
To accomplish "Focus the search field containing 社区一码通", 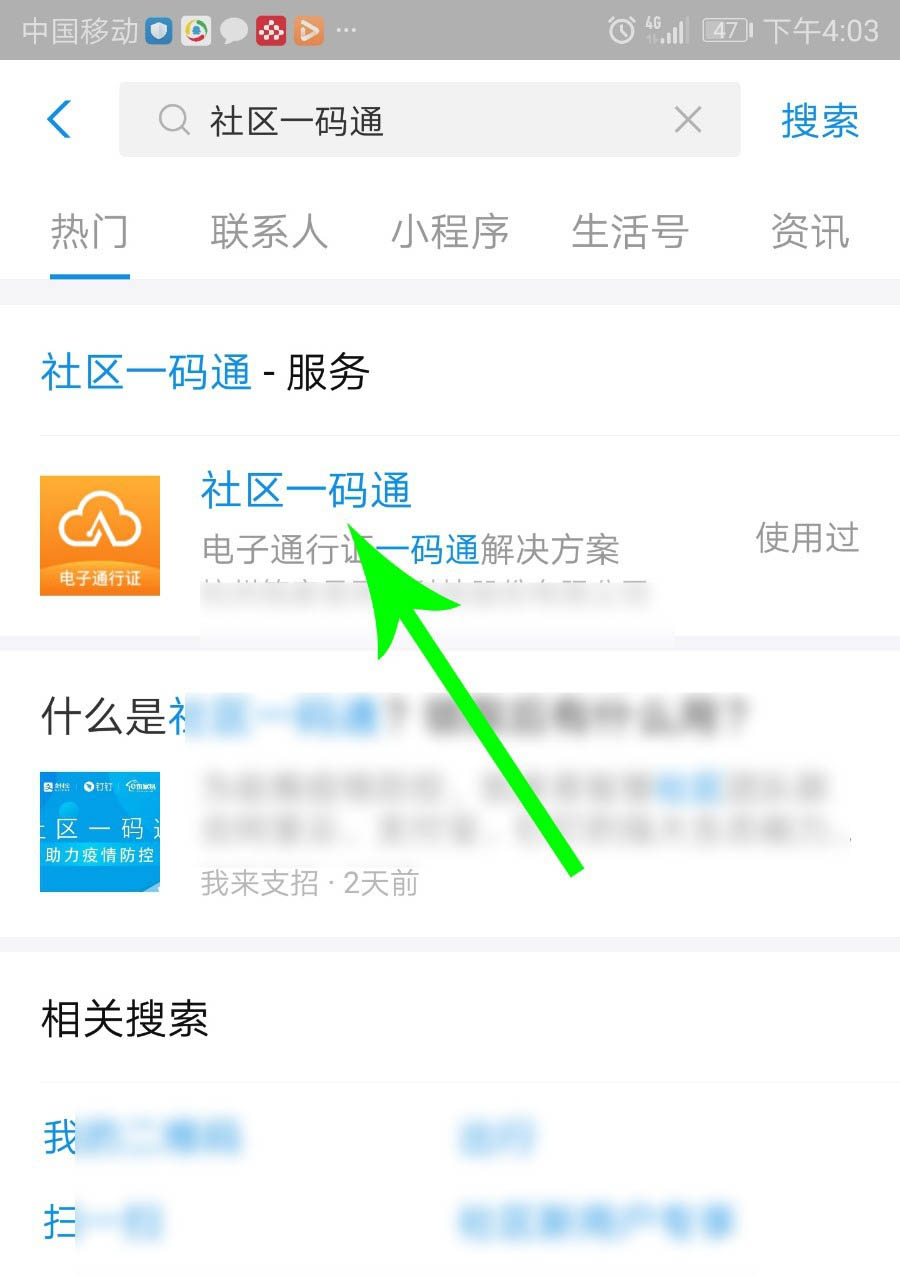I will tap(430, 120).
